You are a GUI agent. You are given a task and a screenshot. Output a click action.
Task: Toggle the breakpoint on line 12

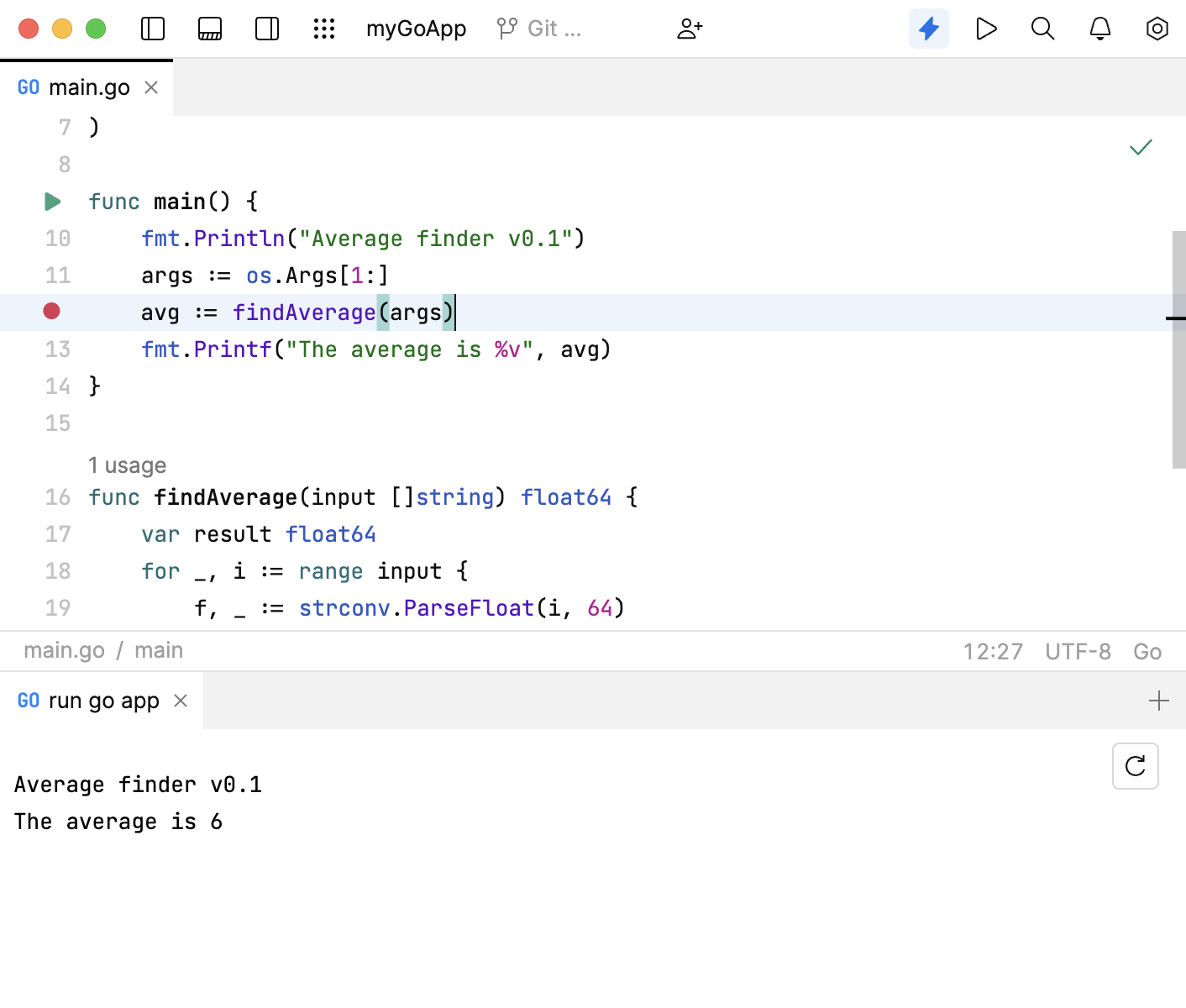click(x=52, y=312)
